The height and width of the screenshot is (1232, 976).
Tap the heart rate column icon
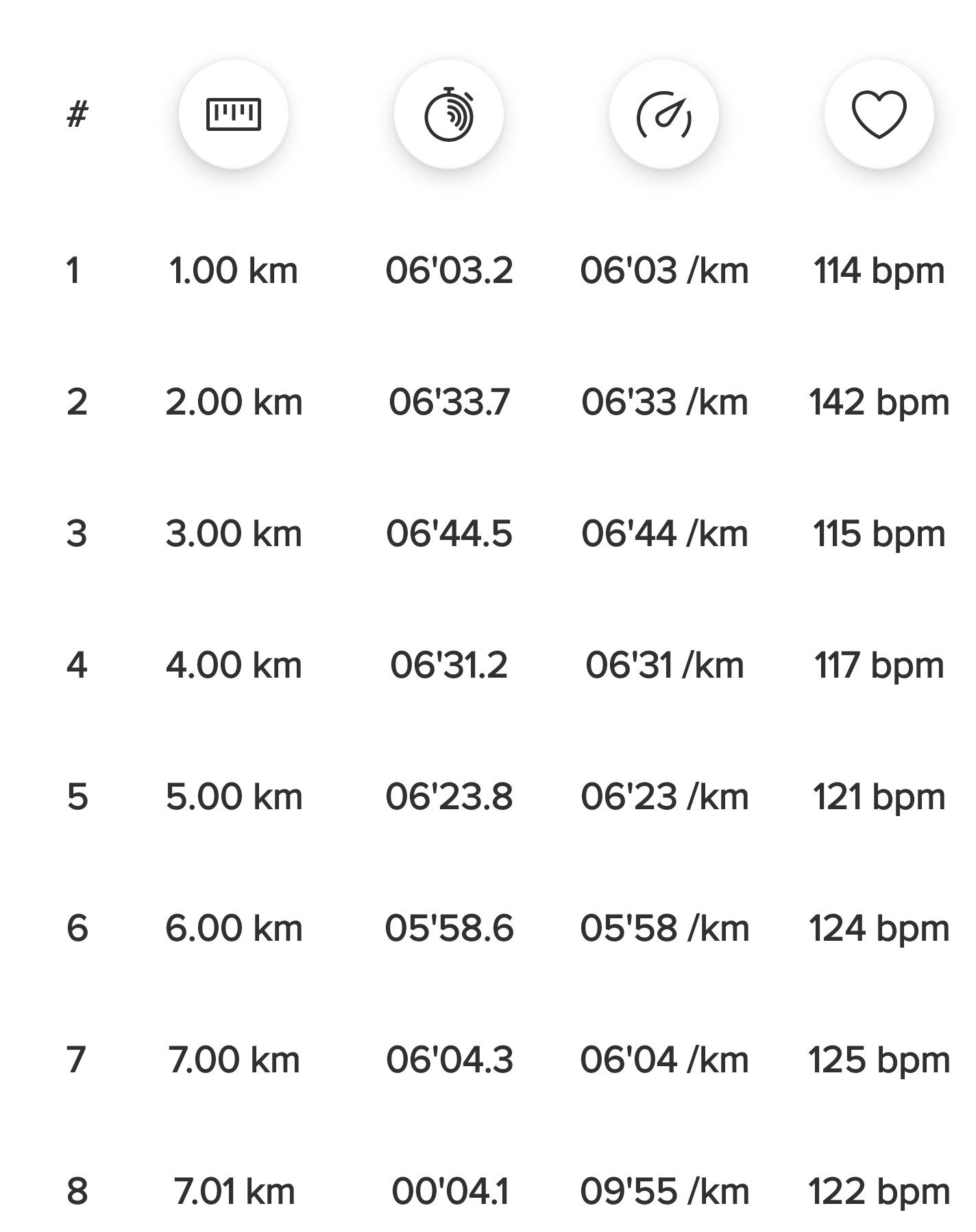click(879, 114)
